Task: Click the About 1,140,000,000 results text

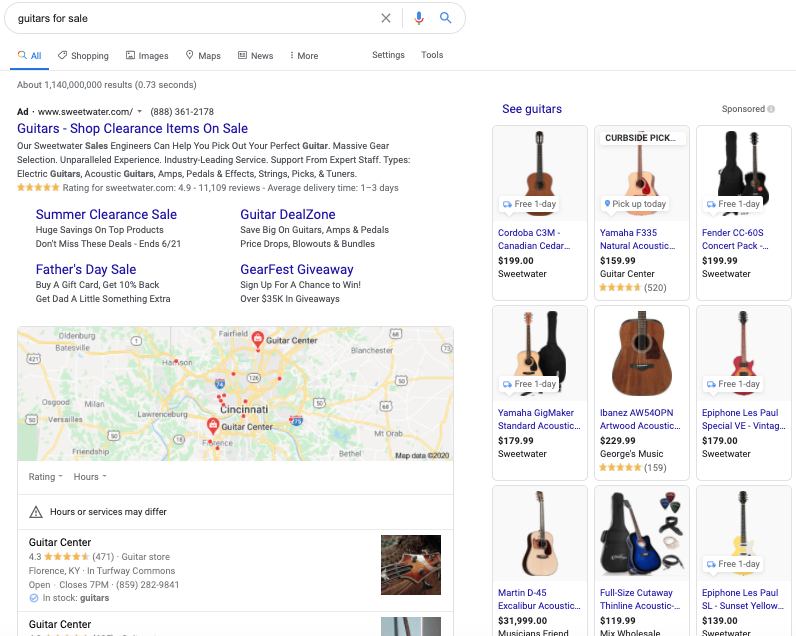Action: click(107, 85)
